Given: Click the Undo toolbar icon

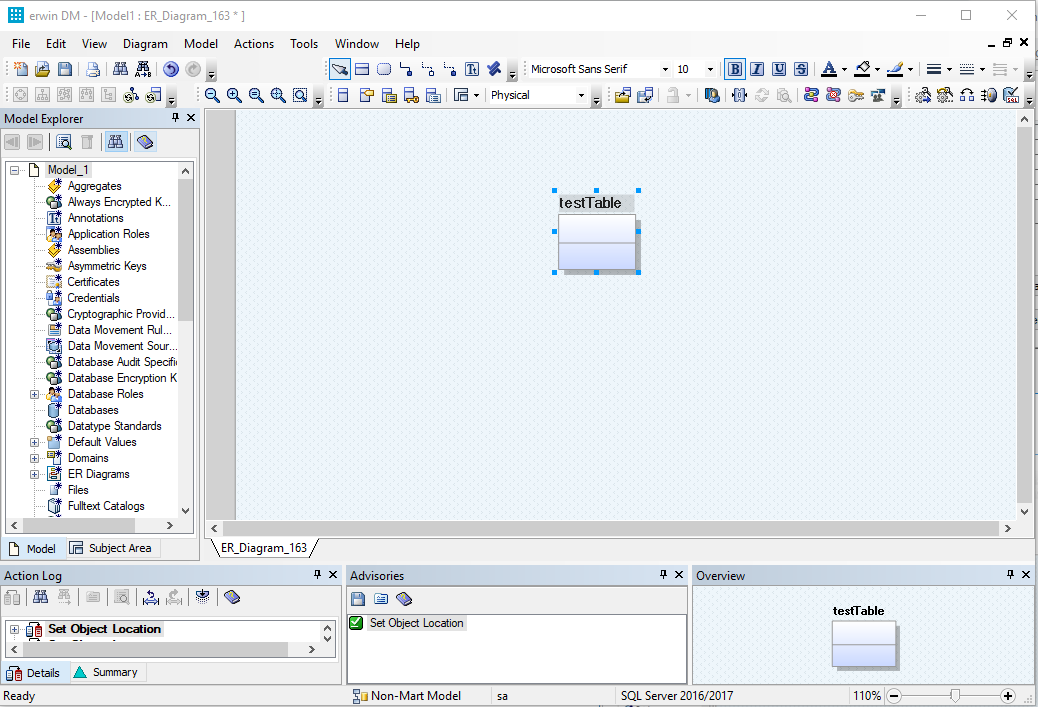Looking at the screenshot, I should [x=171, y=69].
